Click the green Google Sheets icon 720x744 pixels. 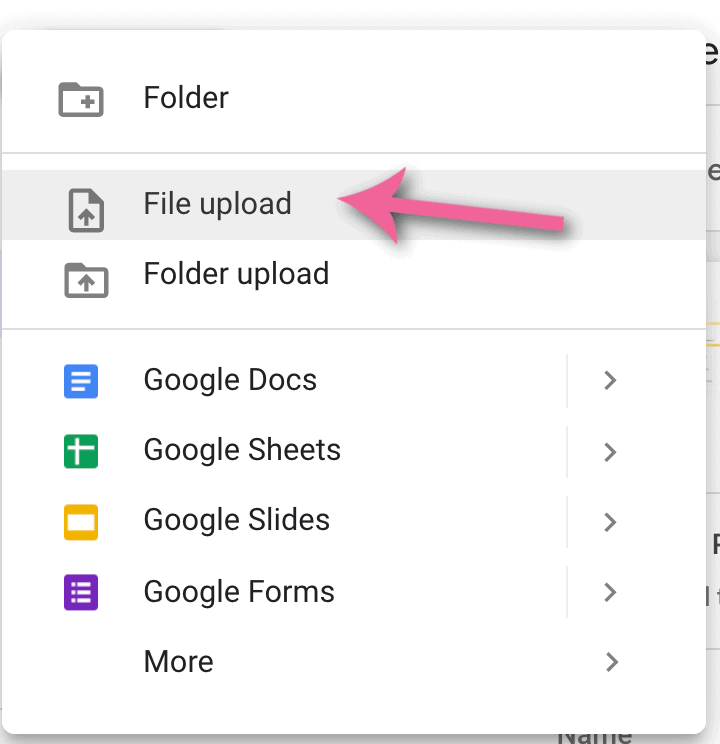tap(81, 451)
